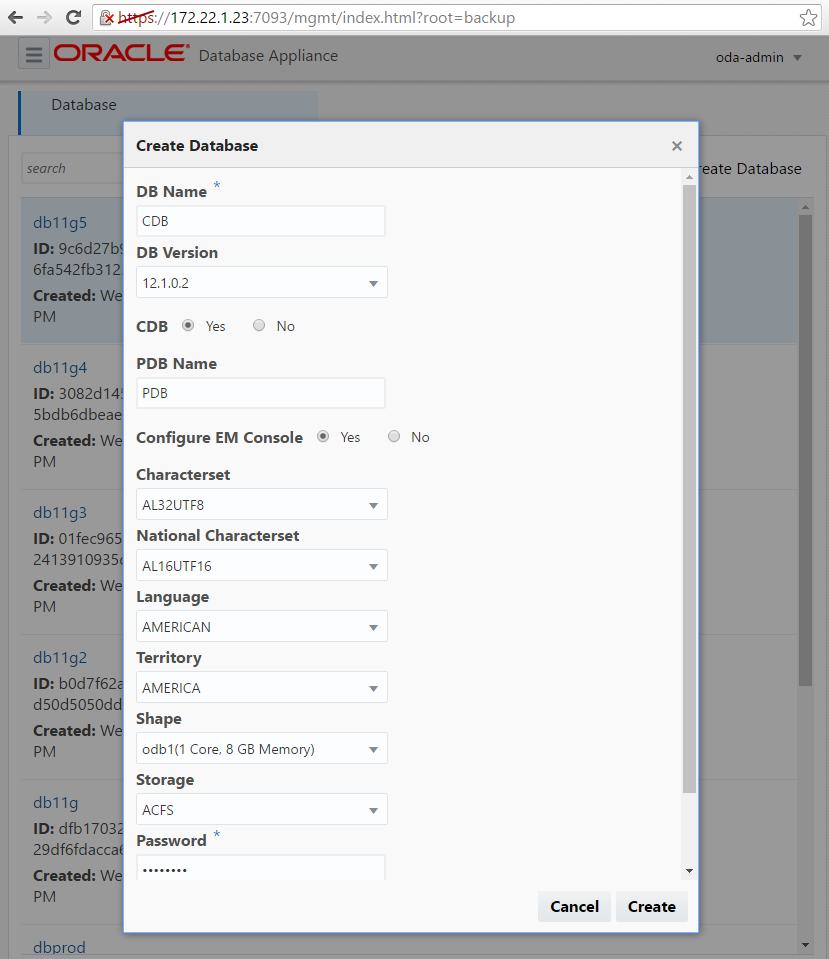Screen dimensions: 829x959
Task: Click the Create button
Action: 652,906
